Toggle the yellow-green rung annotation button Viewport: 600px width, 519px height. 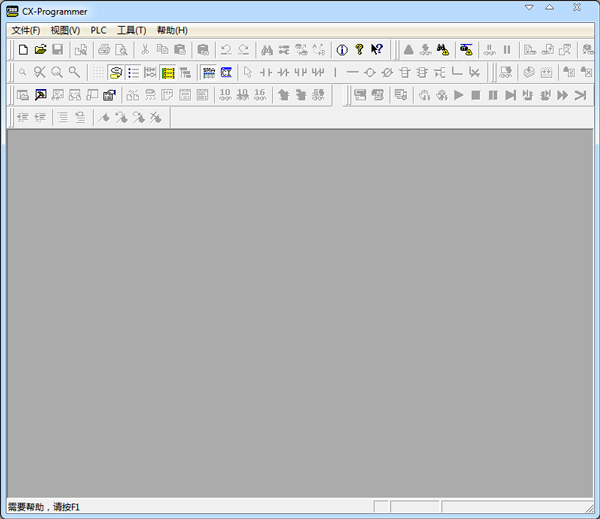pos(168,72)
